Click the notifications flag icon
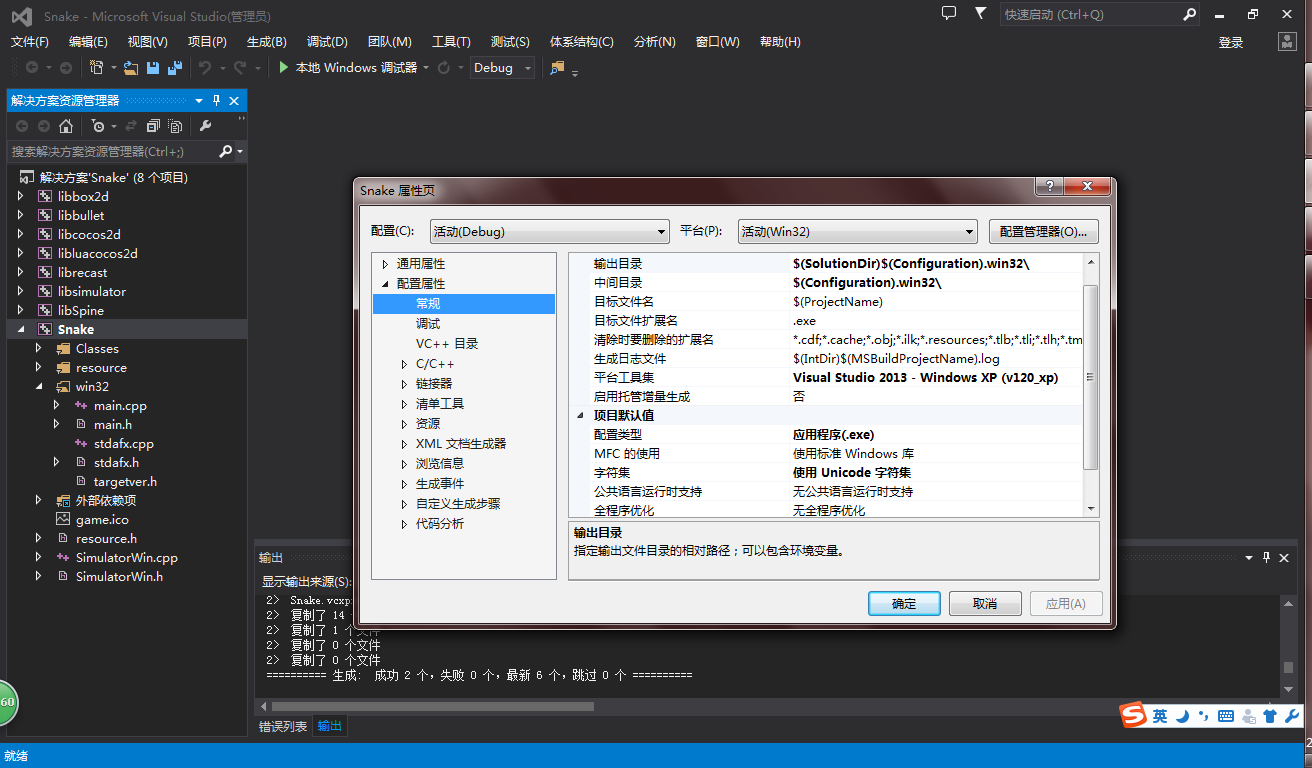 pyautogui.click(x=981, y=13)
